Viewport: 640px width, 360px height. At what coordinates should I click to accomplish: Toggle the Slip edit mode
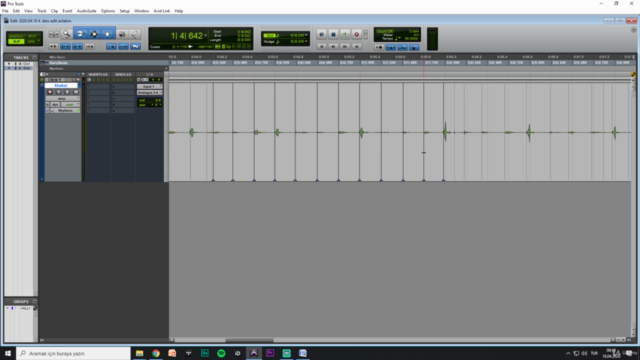[x=16, y=41]
